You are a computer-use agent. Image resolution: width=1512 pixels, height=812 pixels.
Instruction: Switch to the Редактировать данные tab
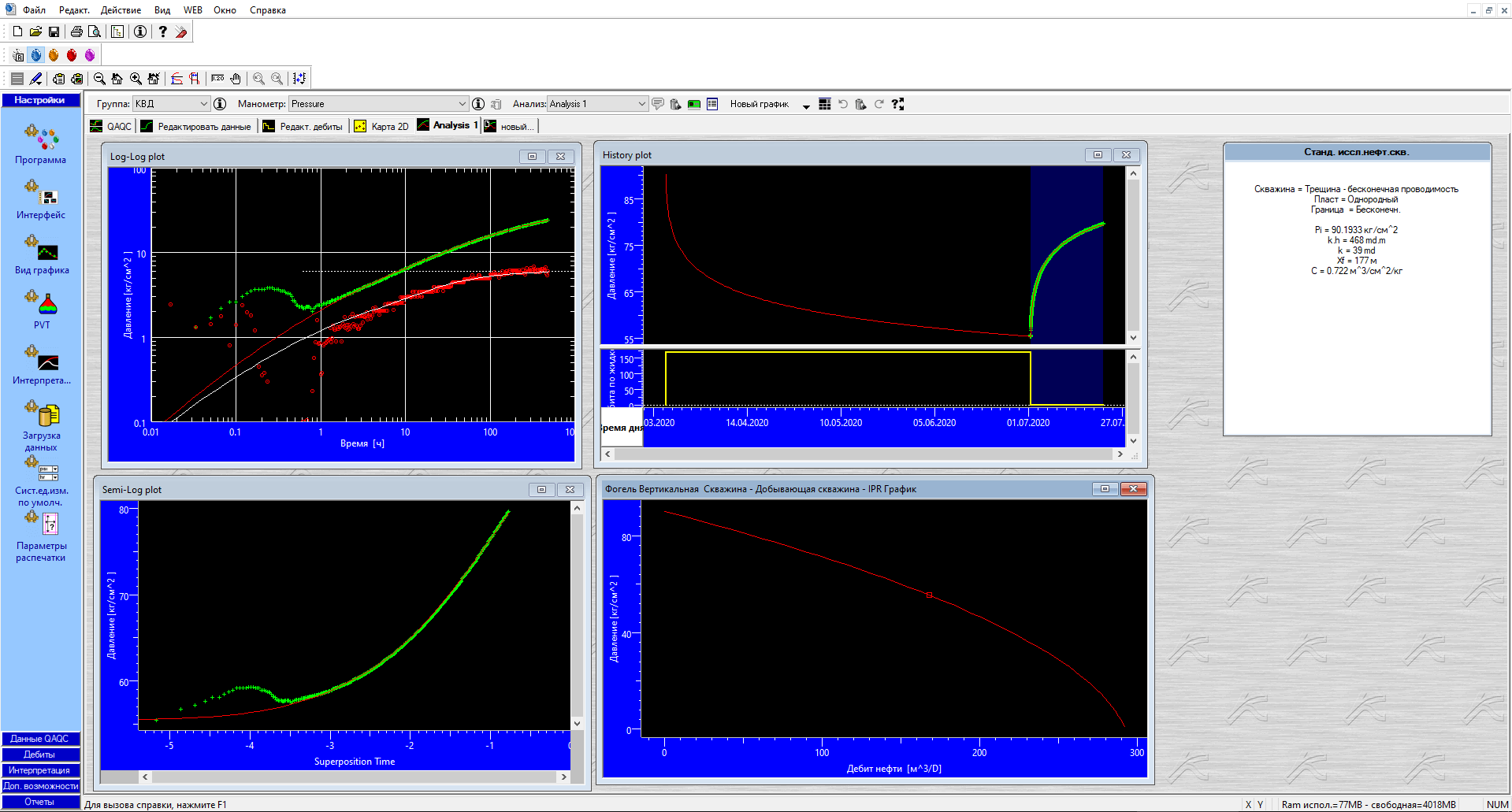pyautogui.click(x=196, y=126)
